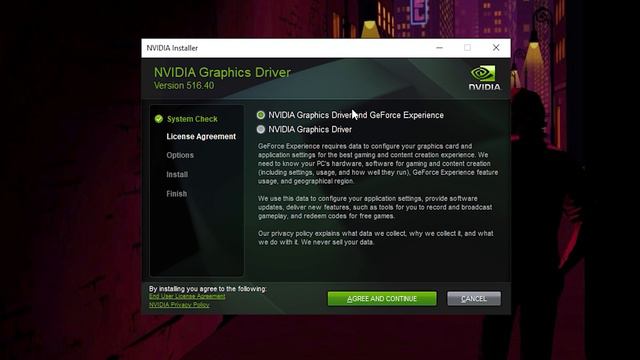Screen dimensions: 640x360
Task: Click the Version 516.40 text
Action: click(x=184, y=86)
